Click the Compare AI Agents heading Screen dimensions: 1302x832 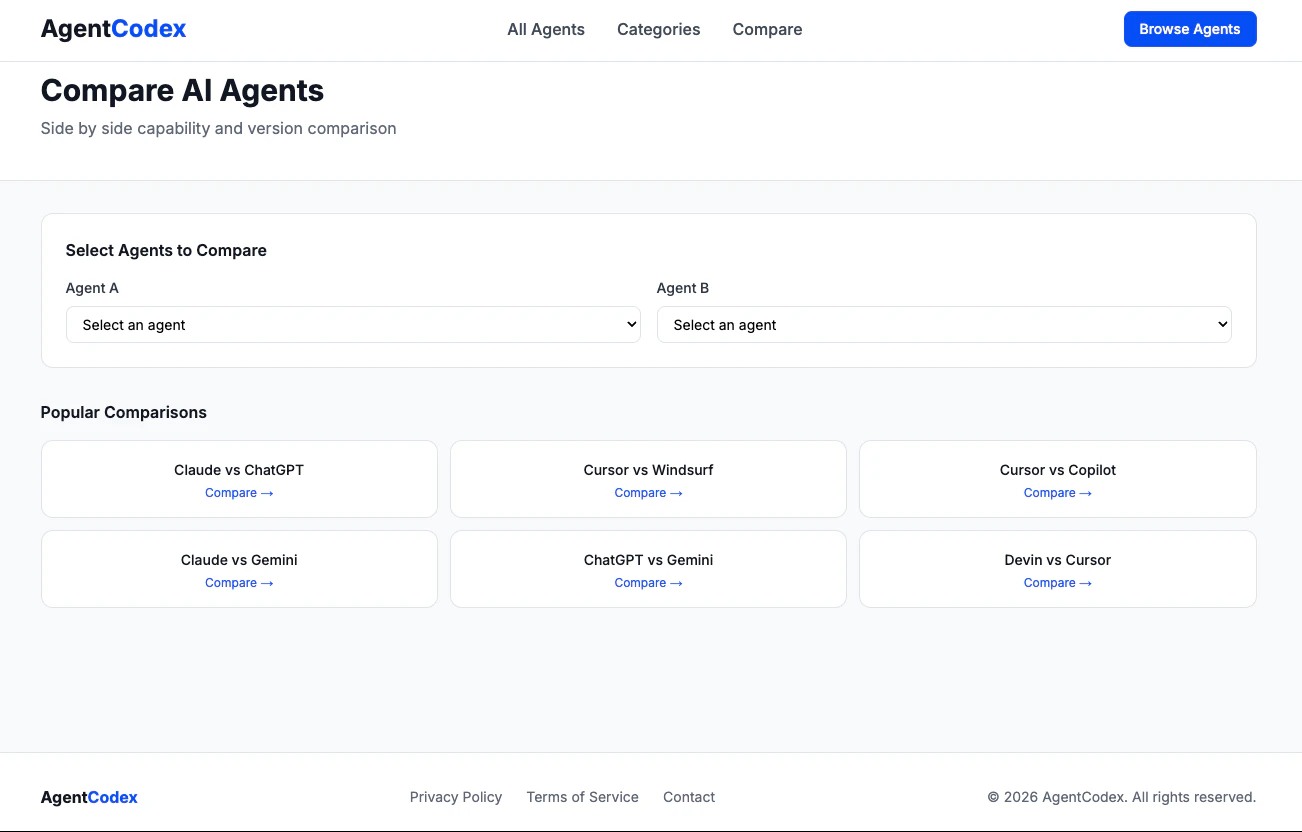(182, 91)
